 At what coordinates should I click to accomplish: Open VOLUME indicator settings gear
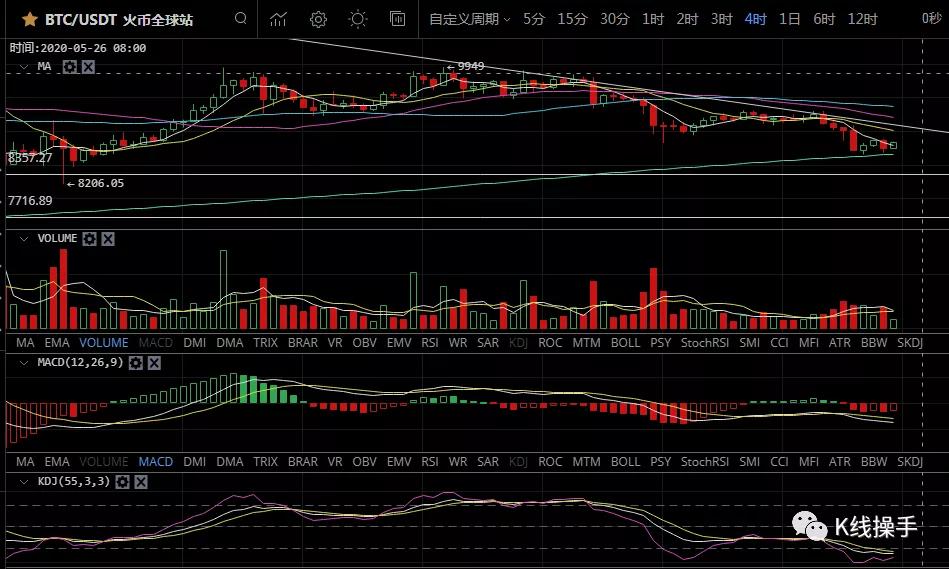[90, 238]
